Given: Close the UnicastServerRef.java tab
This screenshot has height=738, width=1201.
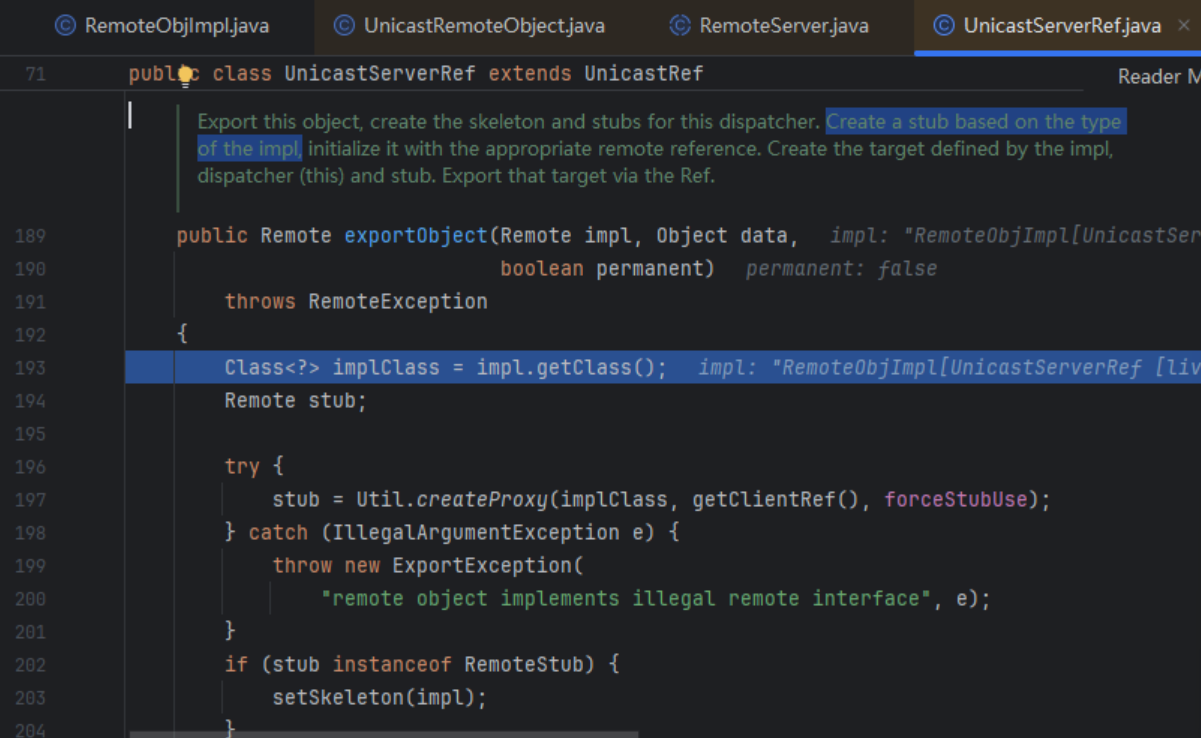Looking at the screenshot, I should tap(1183, 26).
